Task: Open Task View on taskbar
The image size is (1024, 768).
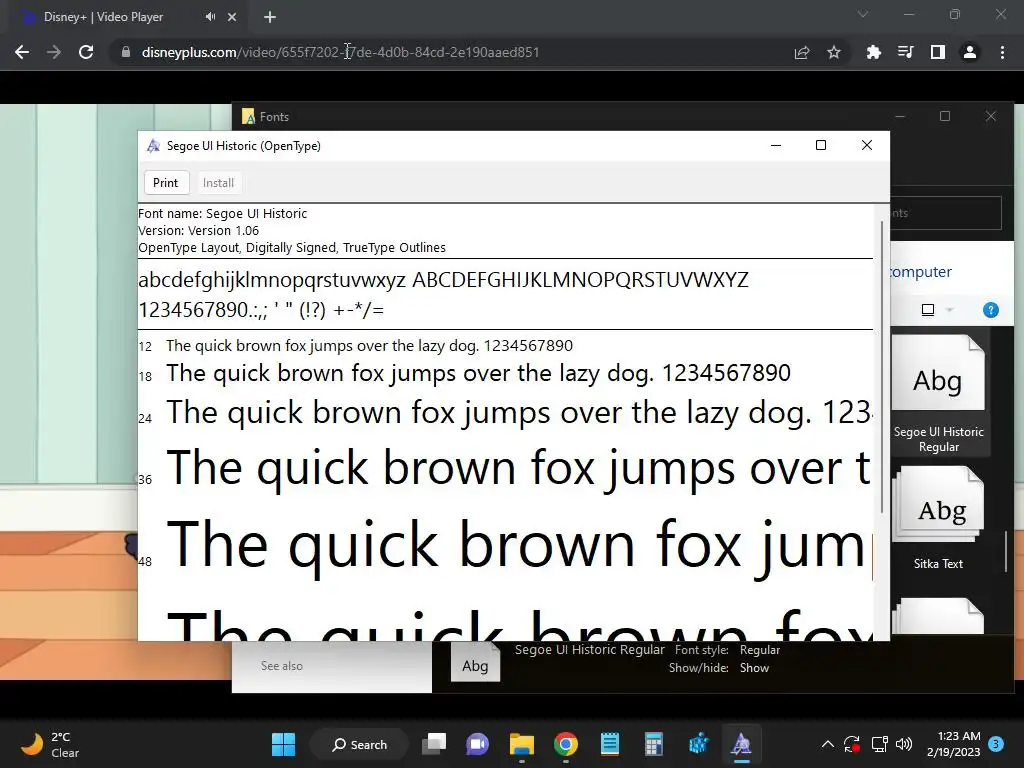Action: point(434,744)
